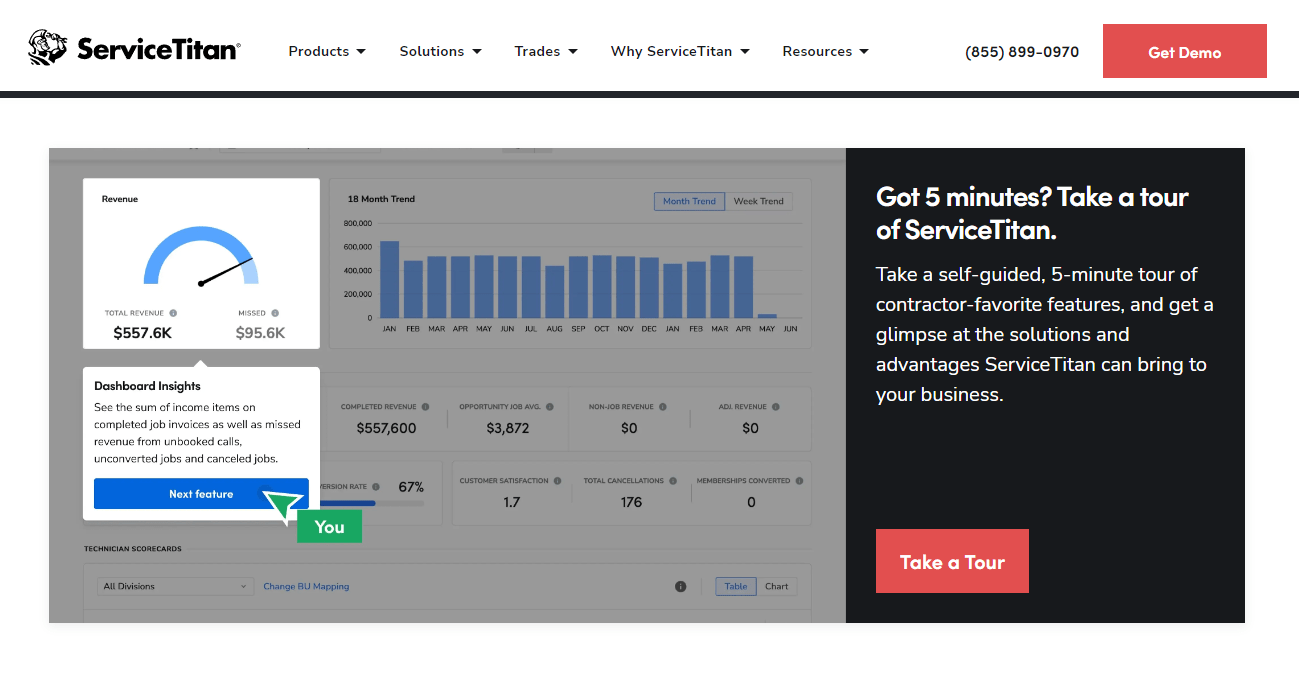1299x695 pixels.
Task: Click the $557,600 completed revenue value
Action: 386,428
